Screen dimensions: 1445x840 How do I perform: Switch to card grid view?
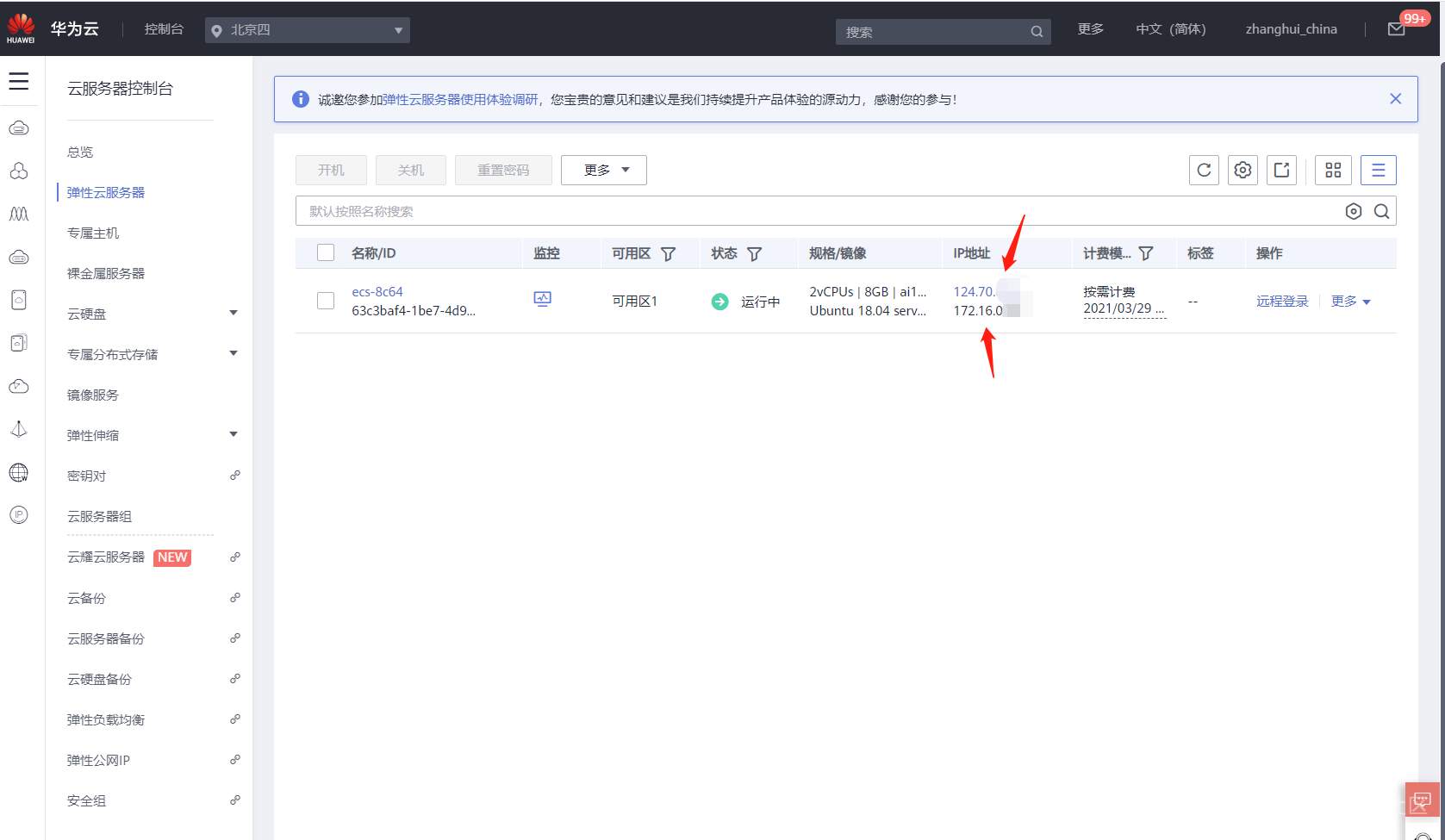coord(1333,170)
